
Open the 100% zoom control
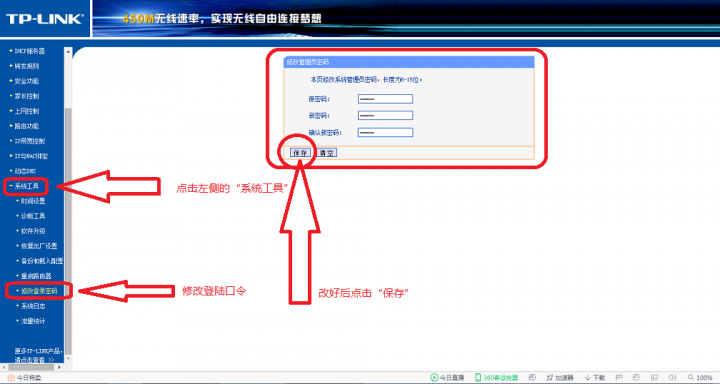(x=700, y=378)
